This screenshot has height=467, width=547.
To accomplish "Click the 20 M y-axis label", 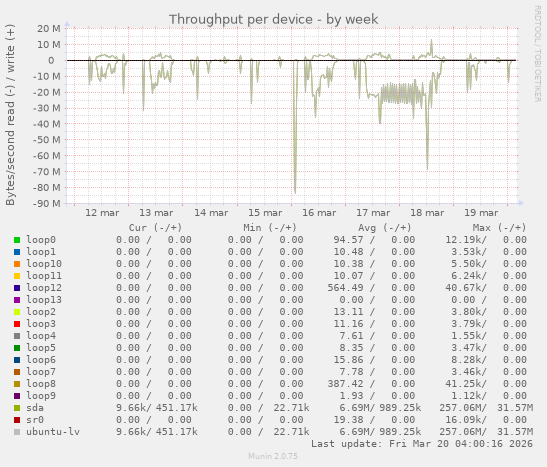I will click(x=49, y=29).
